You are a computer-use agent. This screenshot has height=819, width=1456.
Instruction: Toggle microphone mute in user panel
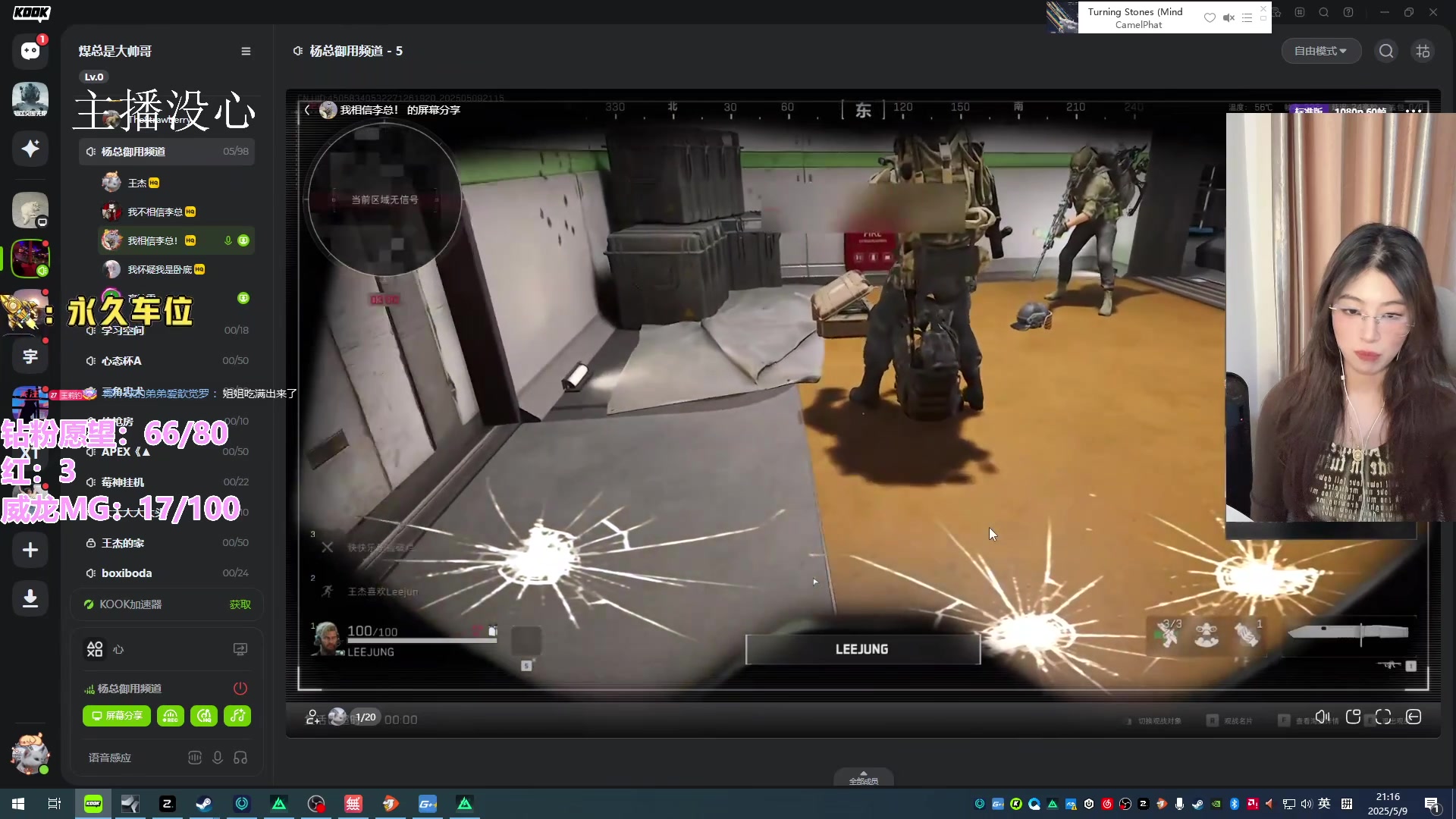tap(218, 758)
